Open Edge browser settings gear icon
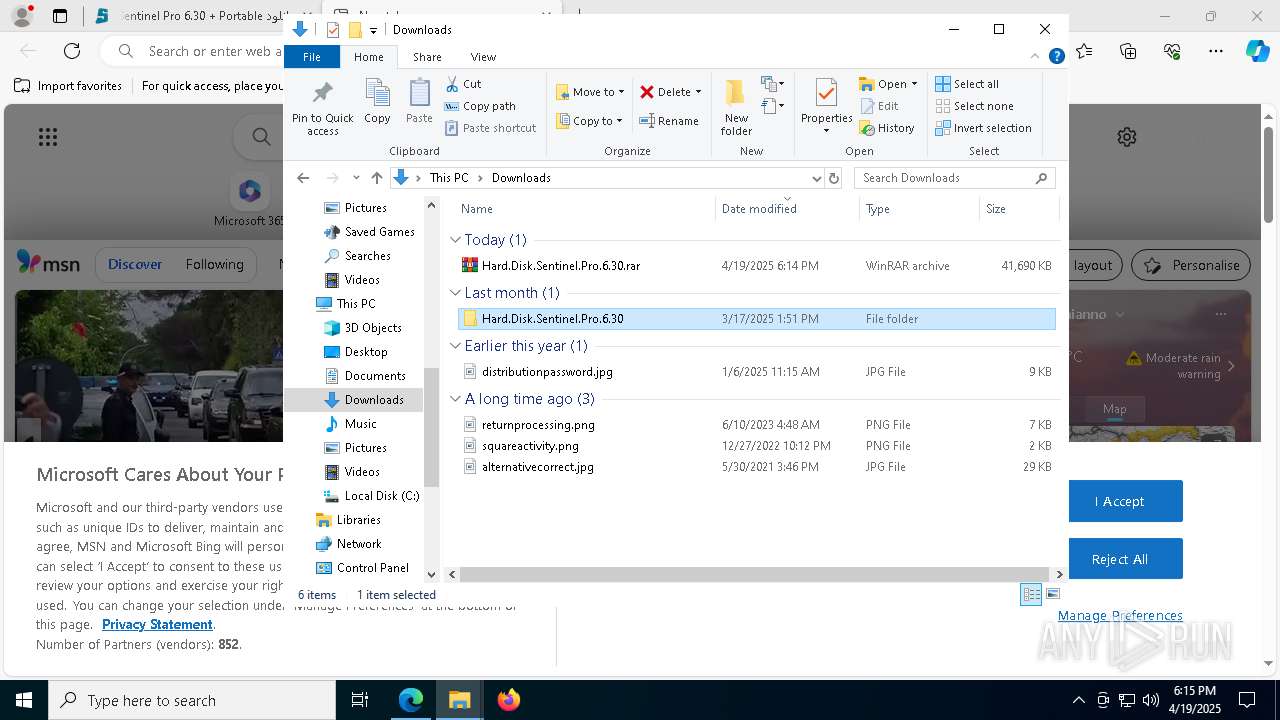 pos(1127,137)
